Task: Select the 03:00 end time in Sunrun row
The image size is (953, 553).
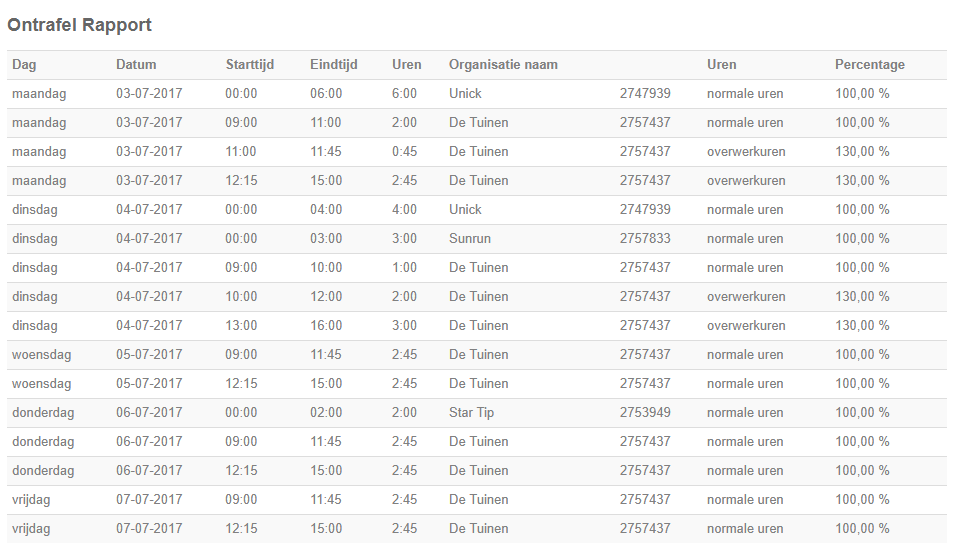Action: point(326,239)
